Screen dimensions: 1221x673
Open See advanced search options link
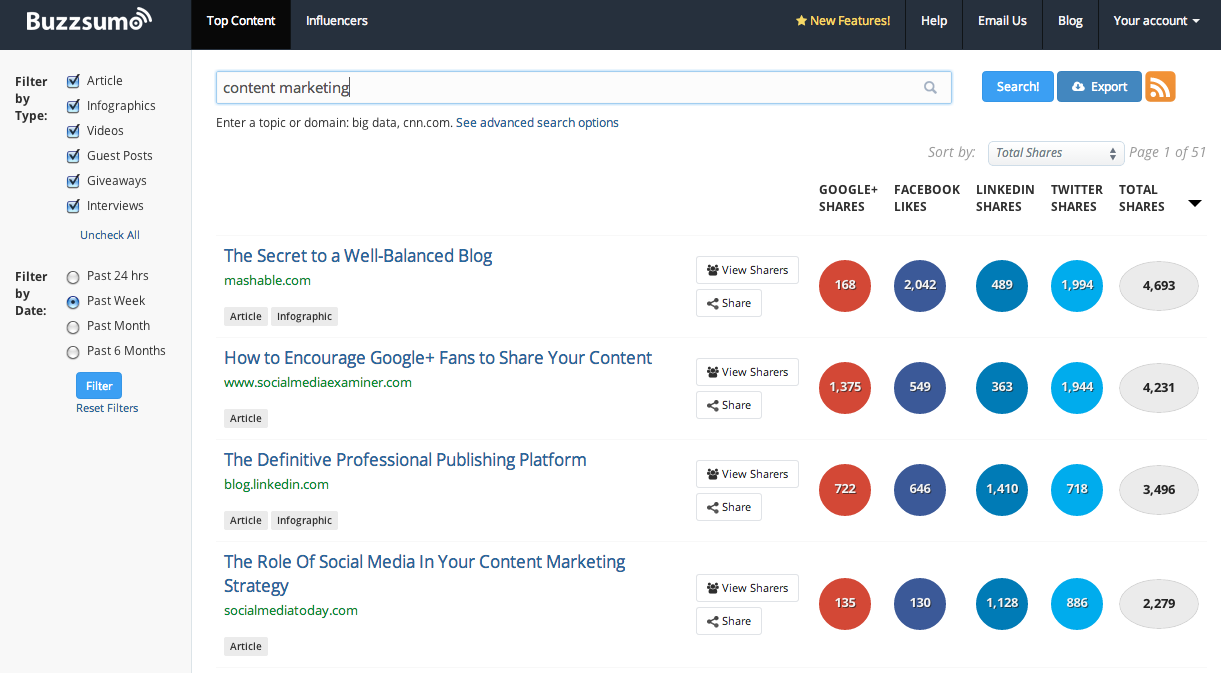pos(537,123)
